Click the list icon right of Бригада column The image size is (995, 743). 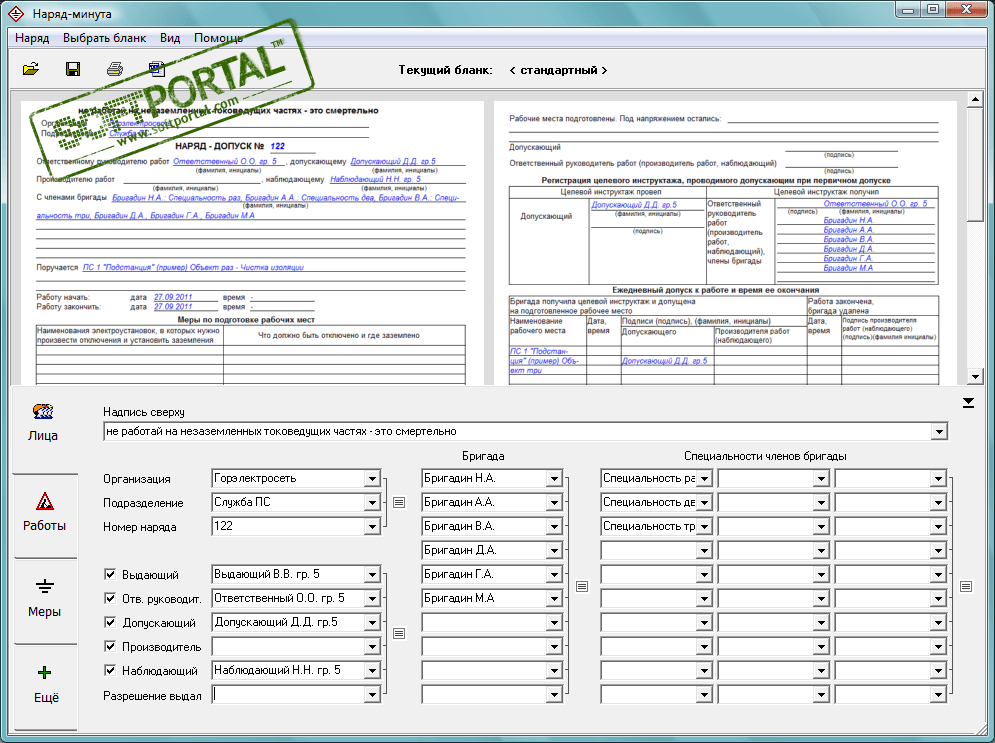point(582,586)
